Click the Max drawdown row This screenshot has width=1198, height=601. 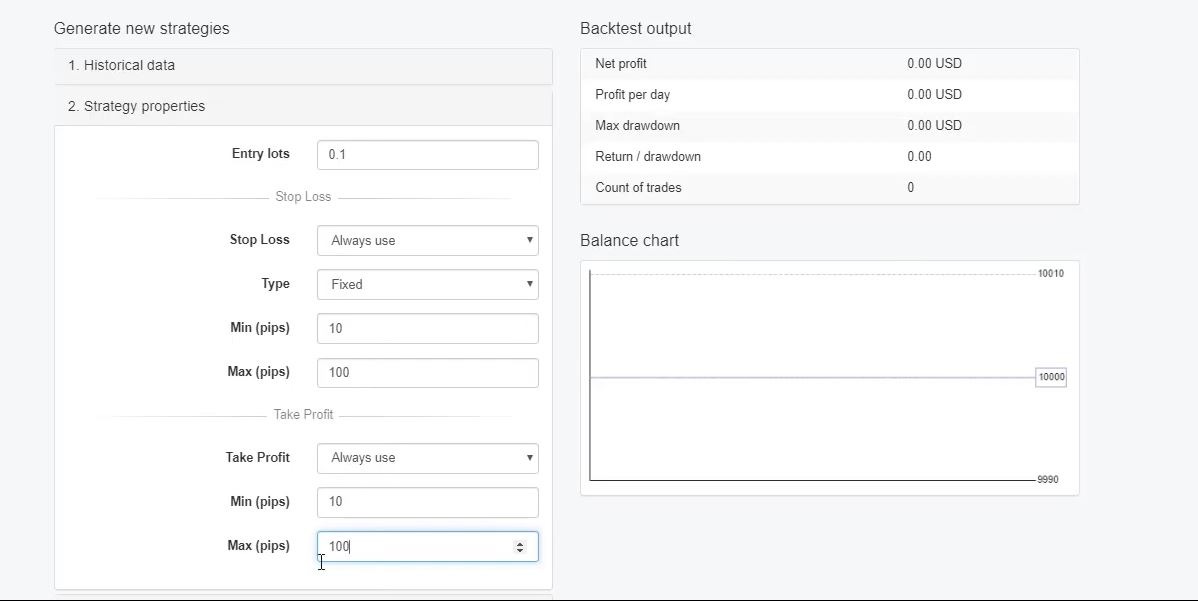(829, 126)
